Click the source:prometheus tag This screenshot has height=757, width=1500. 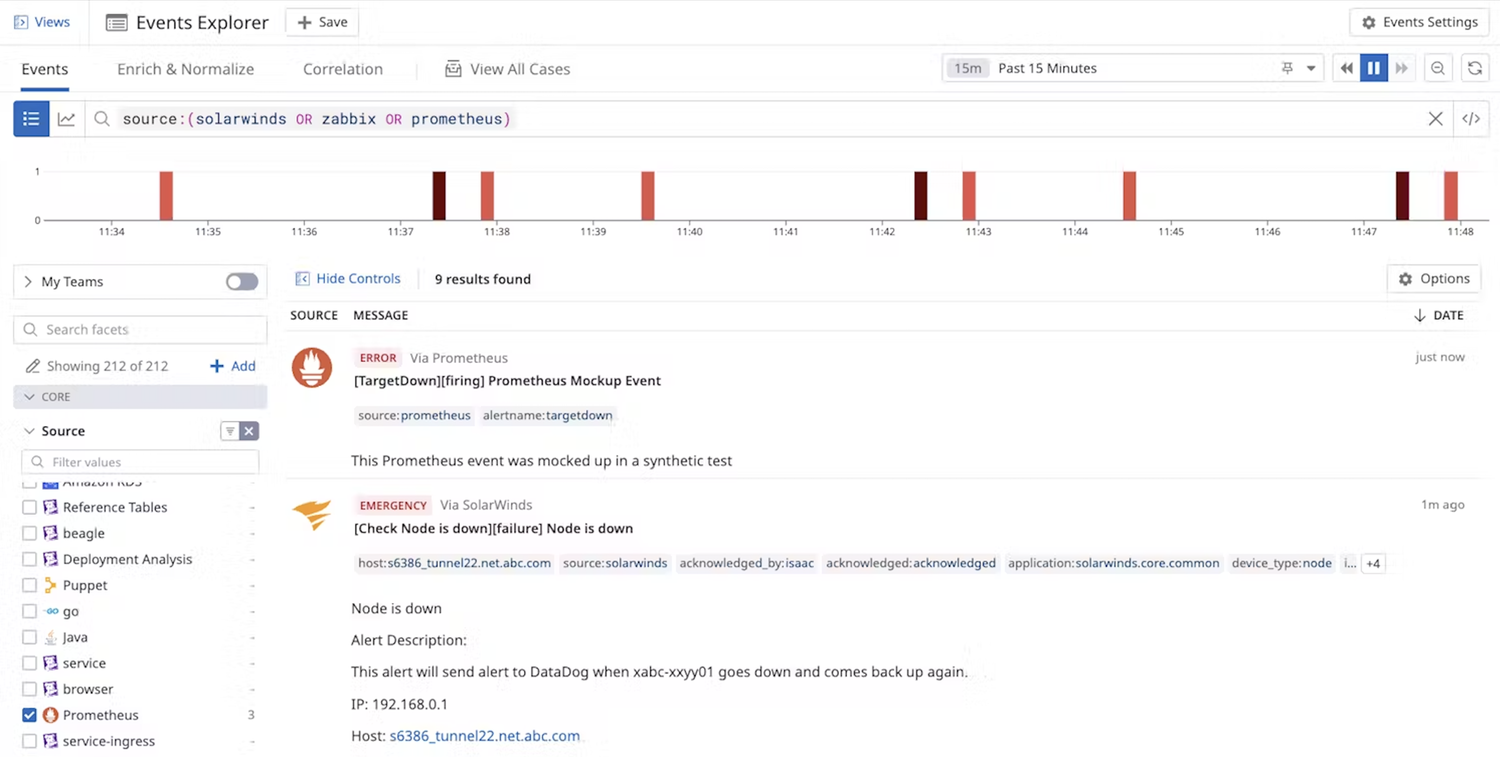coord(414,415)
